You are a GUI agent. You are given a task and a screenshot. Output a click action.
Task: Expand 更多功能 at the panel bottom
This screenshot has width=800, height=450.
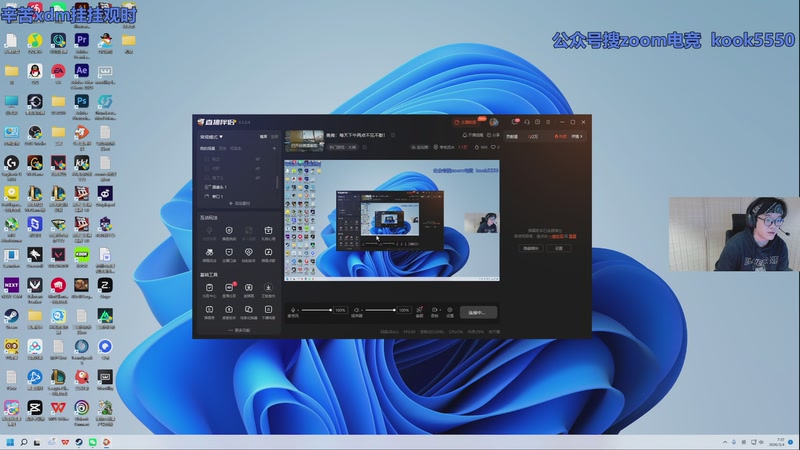click(239, 330)
